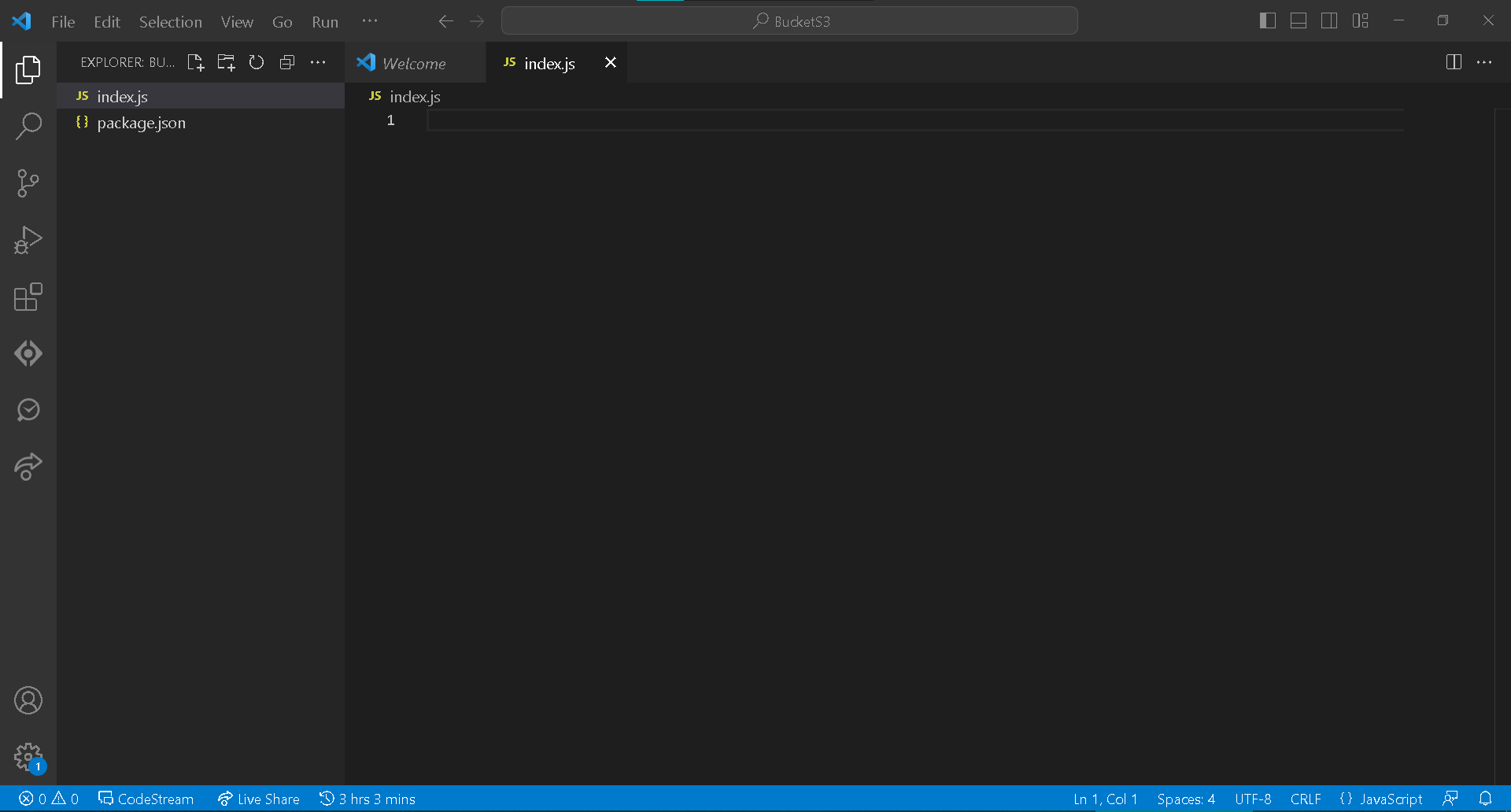Image resolution: width=1511 pixels, height=812 pixels.
Task: Open the Search view in activity bar
Action: click(28, 126)
